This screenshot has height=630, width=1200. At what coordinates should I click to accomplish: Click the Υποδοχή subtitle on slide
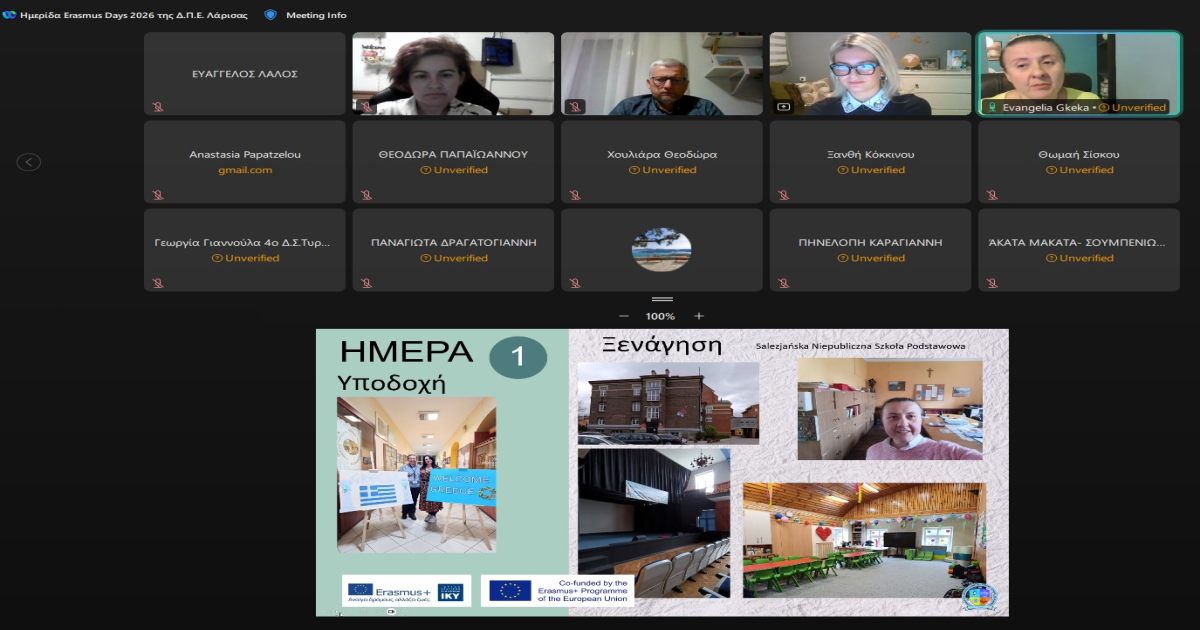[391, 383]
